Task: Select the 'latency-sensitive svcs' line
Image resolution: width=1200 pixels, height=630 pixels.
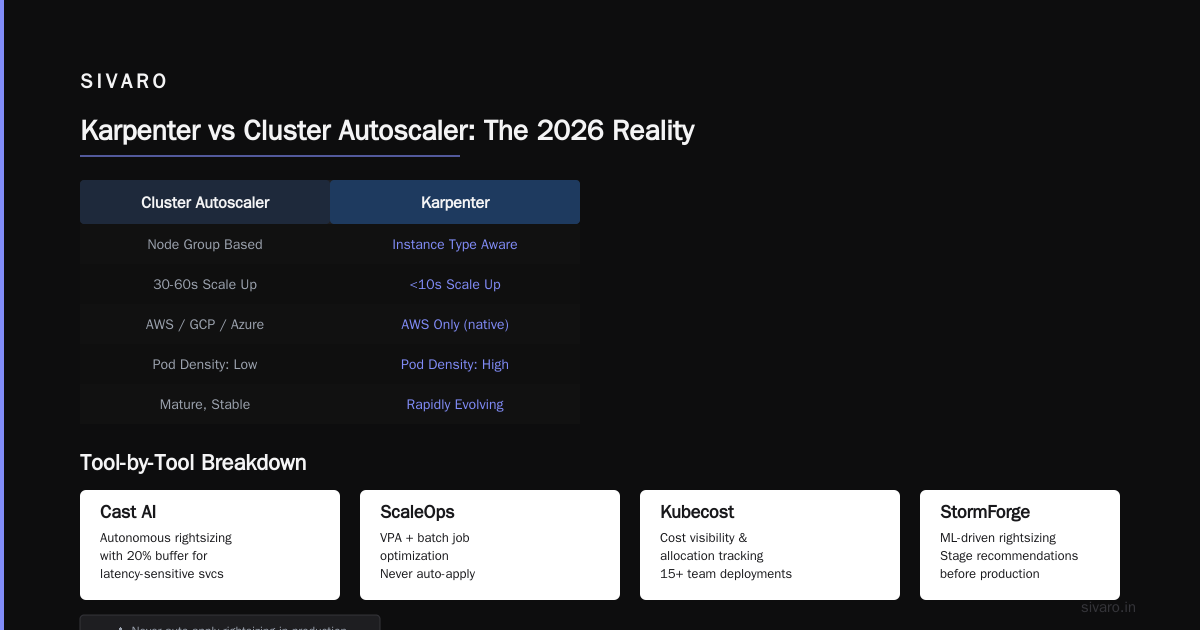Action: point(162,574)
